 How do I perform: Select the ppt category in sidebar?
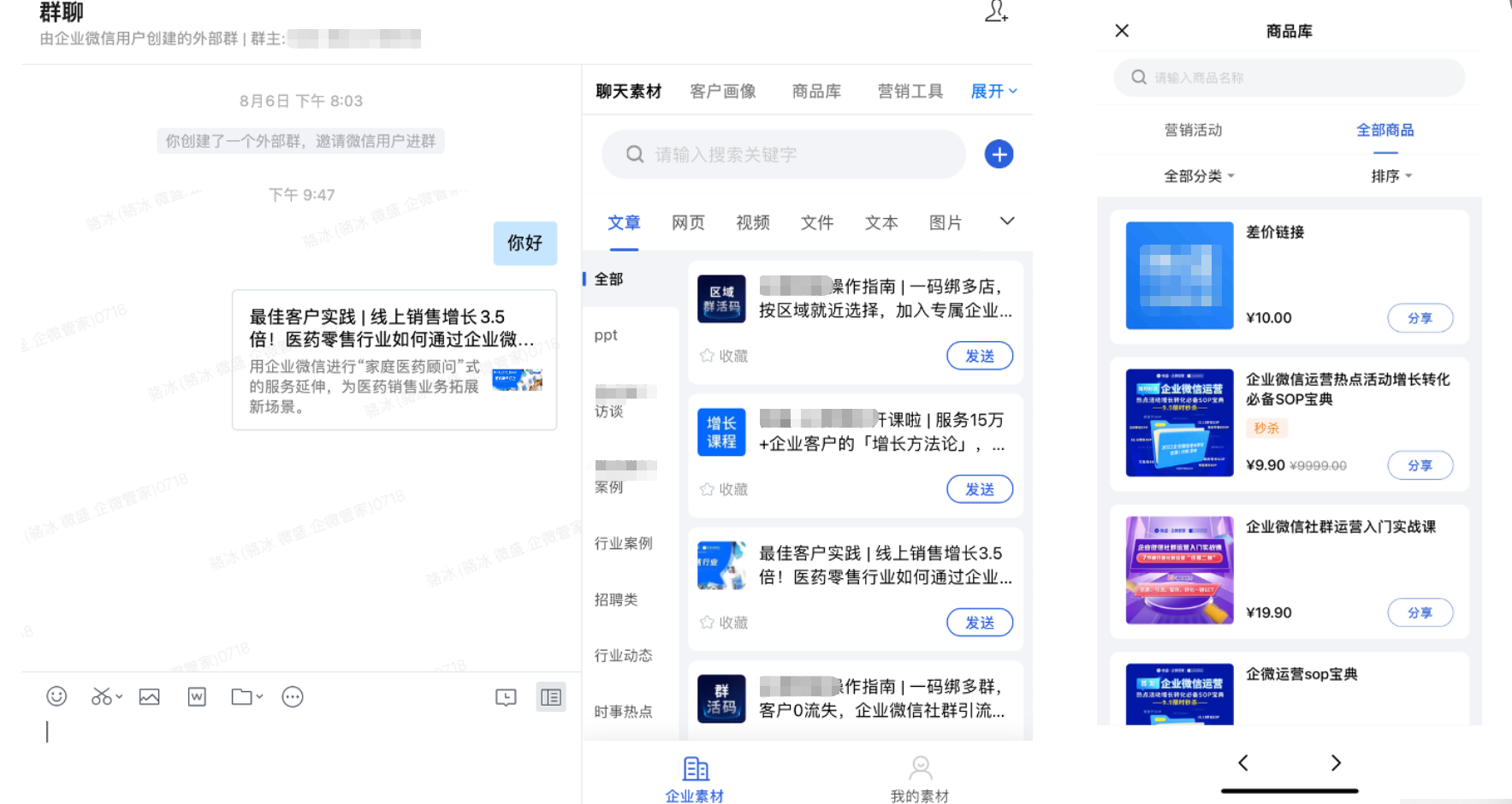tap(606, 335)
